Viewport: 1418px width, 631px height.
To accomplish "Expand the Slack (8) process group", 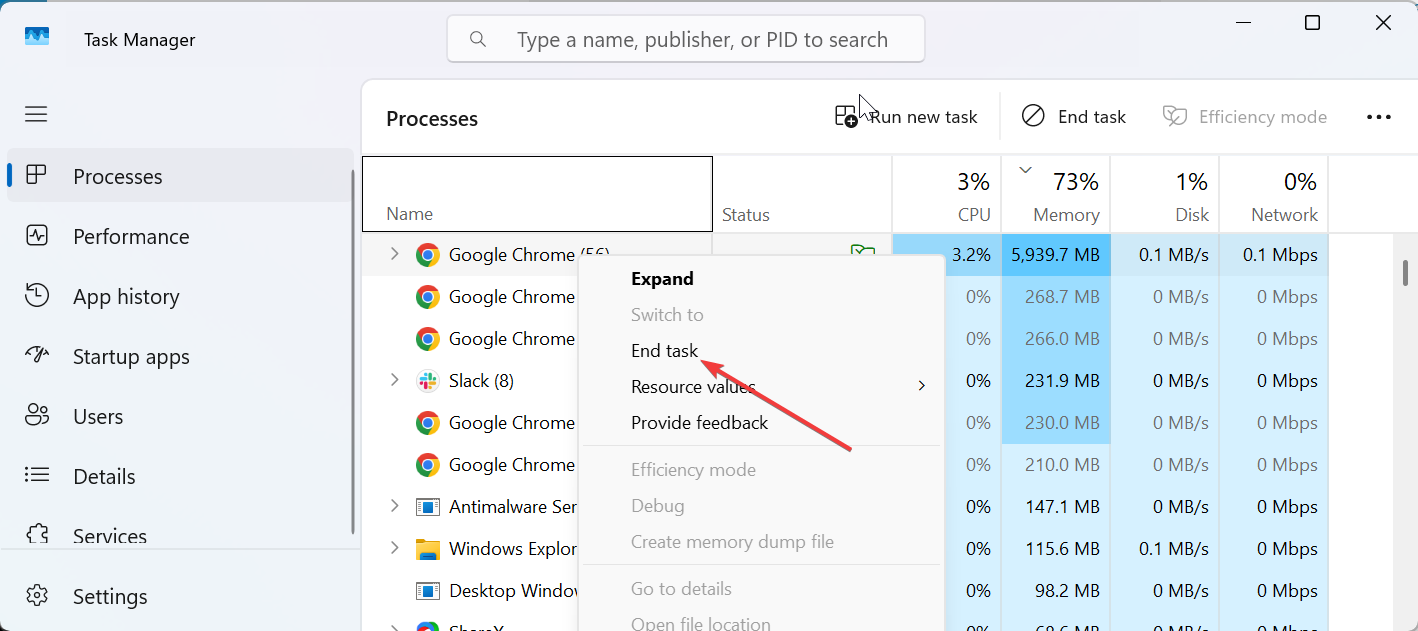I will coord(394,381).
